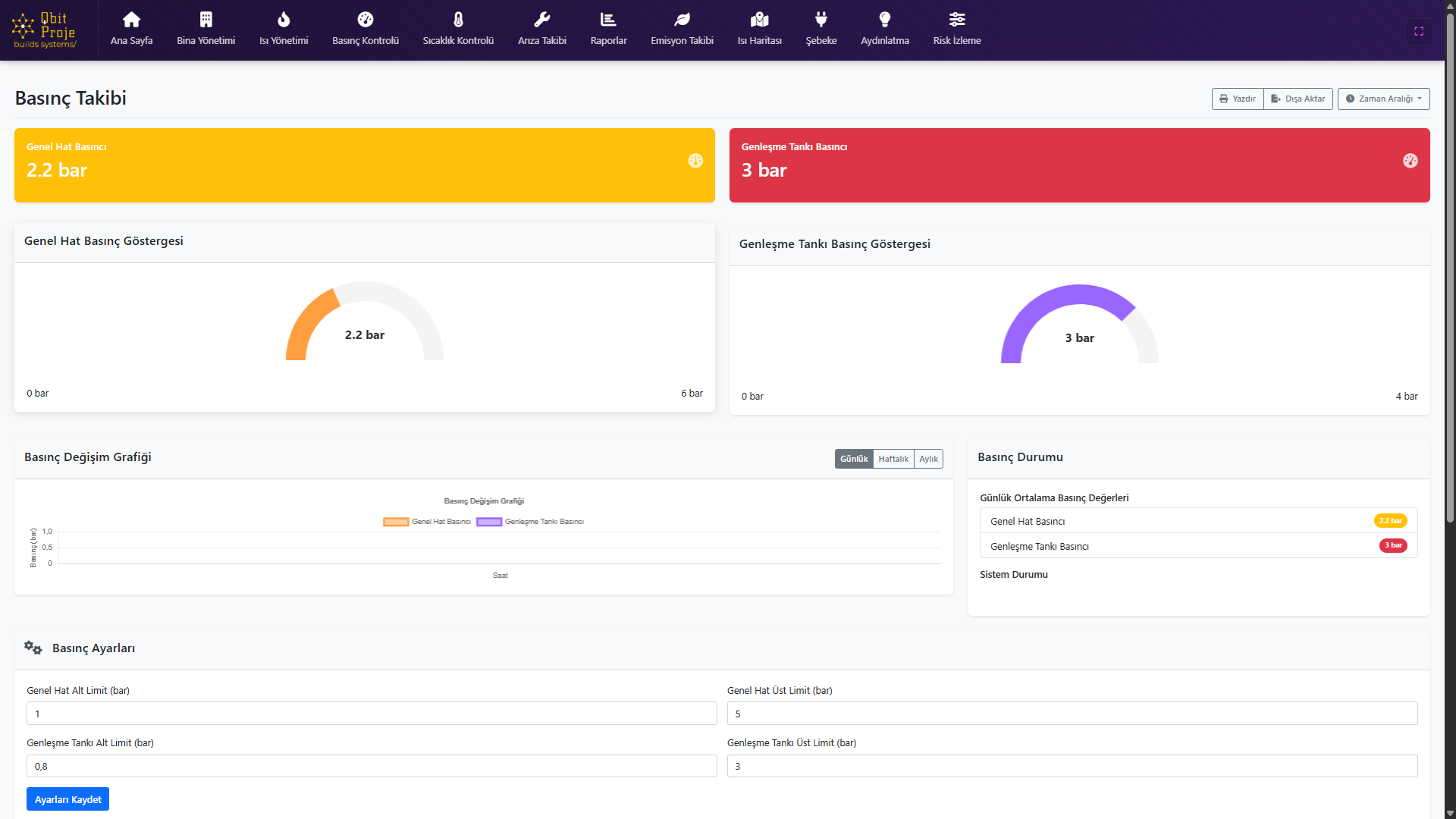Select Günlük chart period
The image size is (1456, 819).
pyautogui.click(x=853, y=459)
